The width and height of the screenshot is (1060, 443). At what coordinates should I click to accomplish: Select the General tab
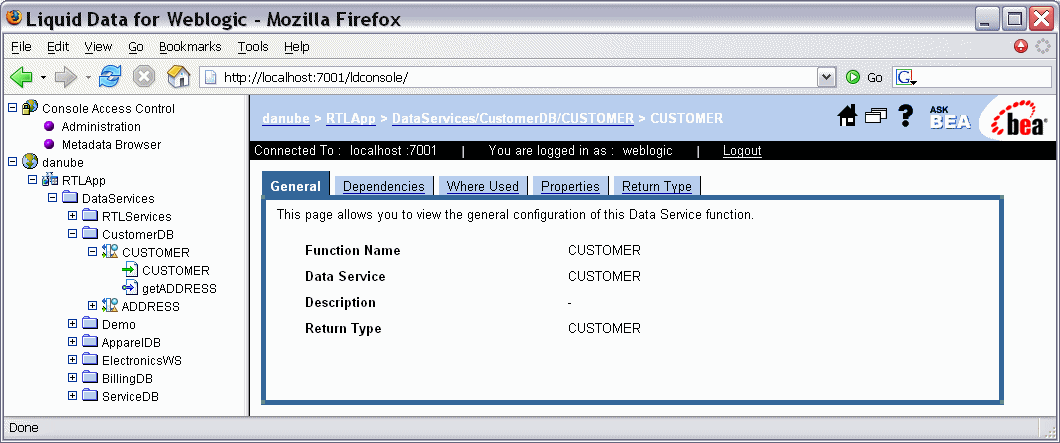295,186
